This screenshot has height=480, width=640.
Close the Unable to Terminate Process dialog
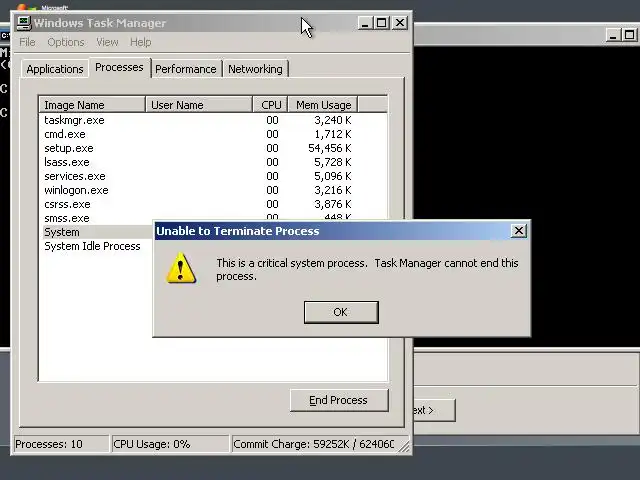(519, 231)
